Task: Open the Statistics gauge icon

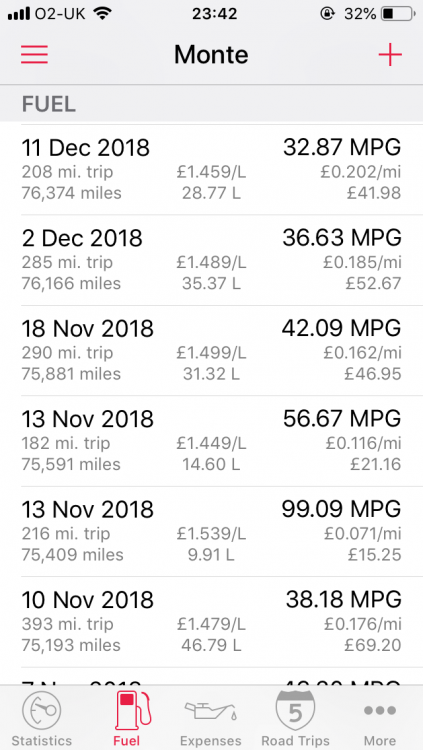Action: [x=42, y=711]
